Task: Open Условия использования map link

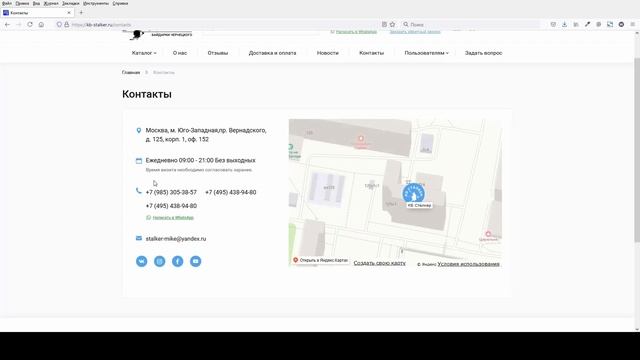Action: 469,264
